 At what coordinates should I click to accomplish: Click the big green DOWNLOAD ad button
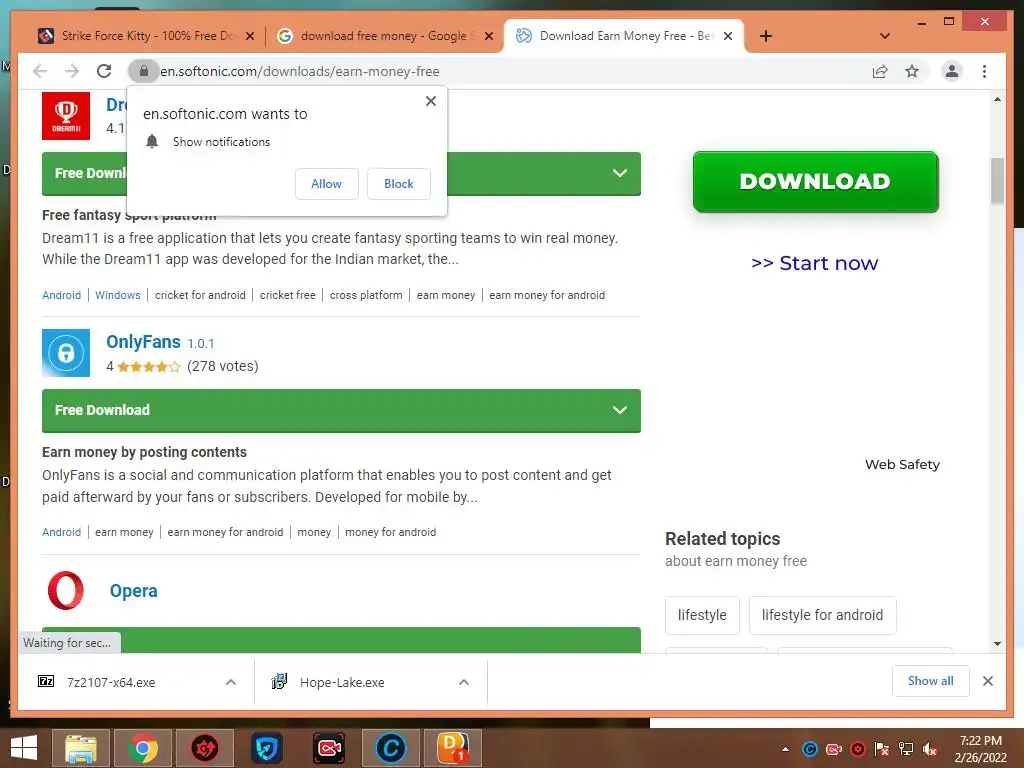coord(815,182)
